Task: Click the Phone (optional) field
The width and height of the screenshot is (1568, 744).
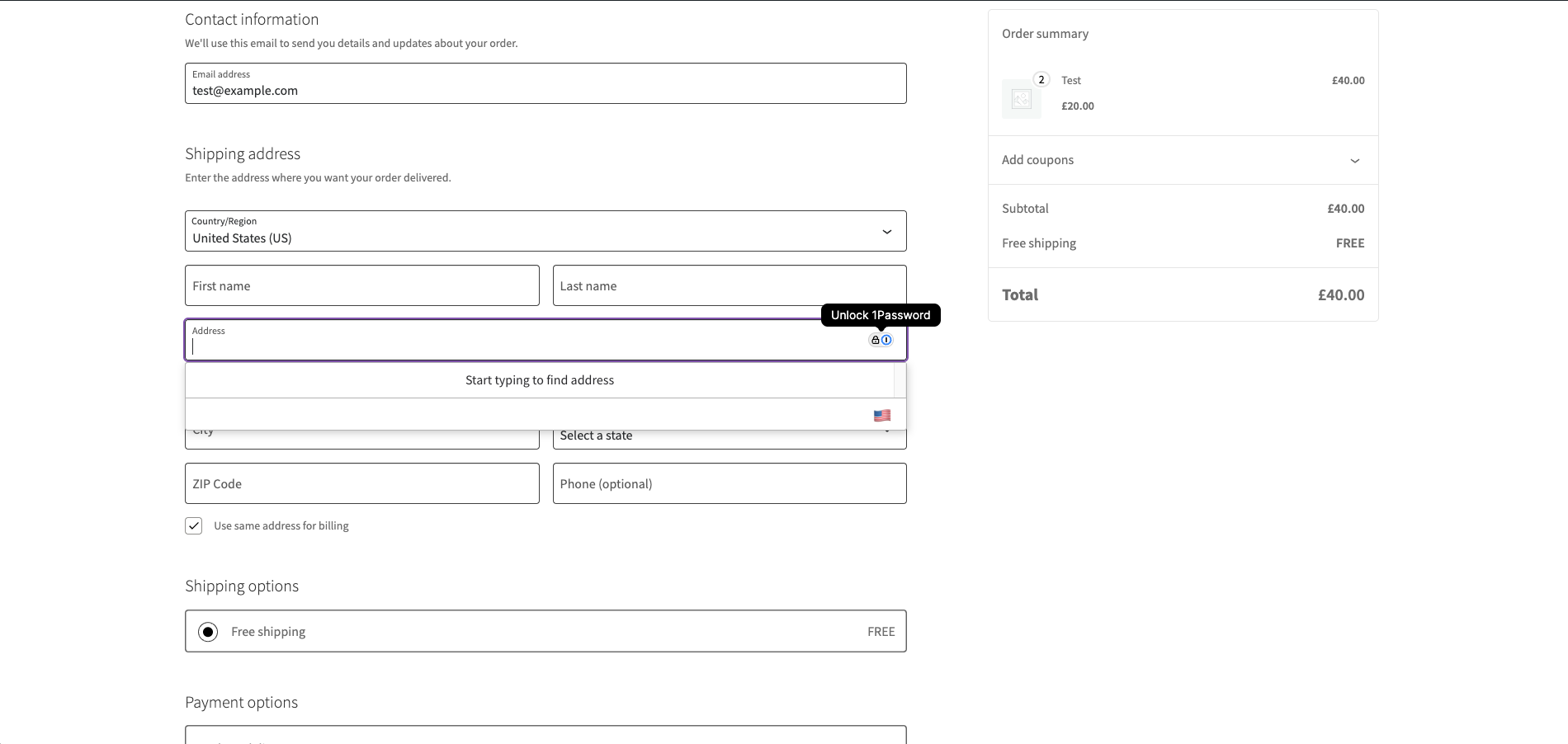Action: [729, 483]
